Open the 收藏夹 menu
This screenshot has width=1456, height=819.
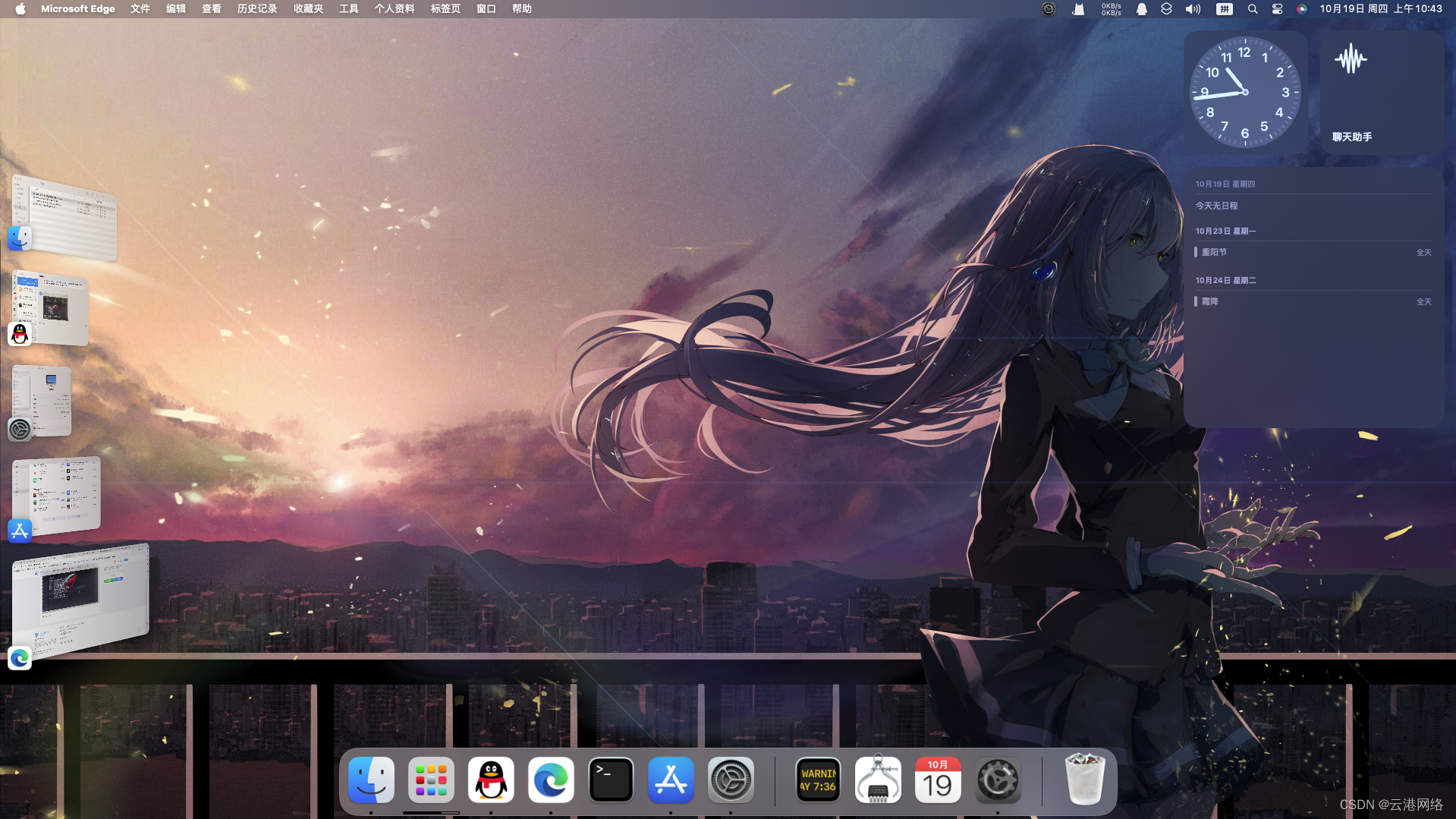point(308,9)
